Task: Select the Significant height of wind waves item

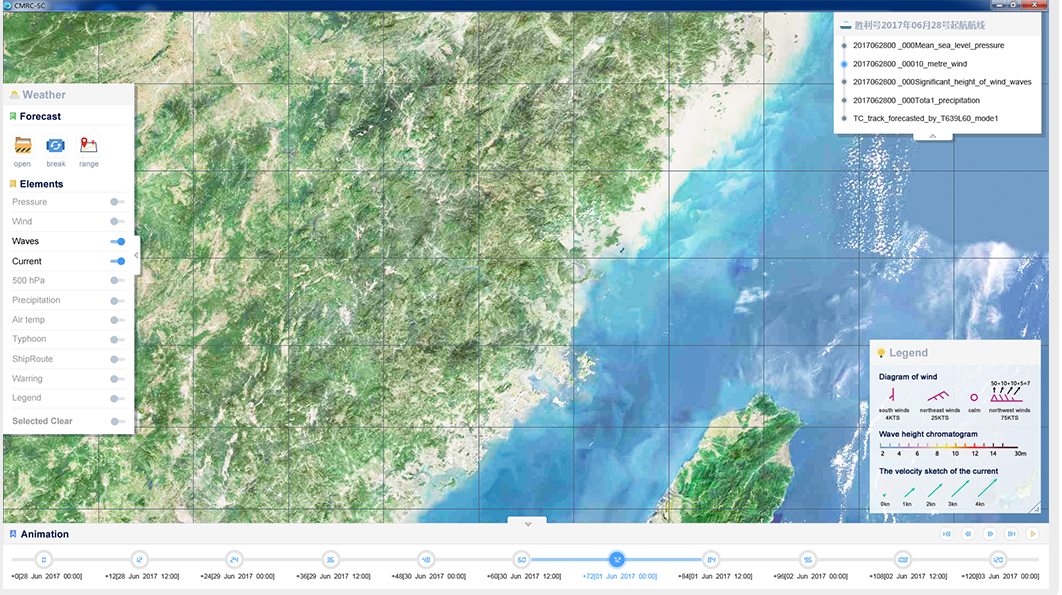Action: 941,82
